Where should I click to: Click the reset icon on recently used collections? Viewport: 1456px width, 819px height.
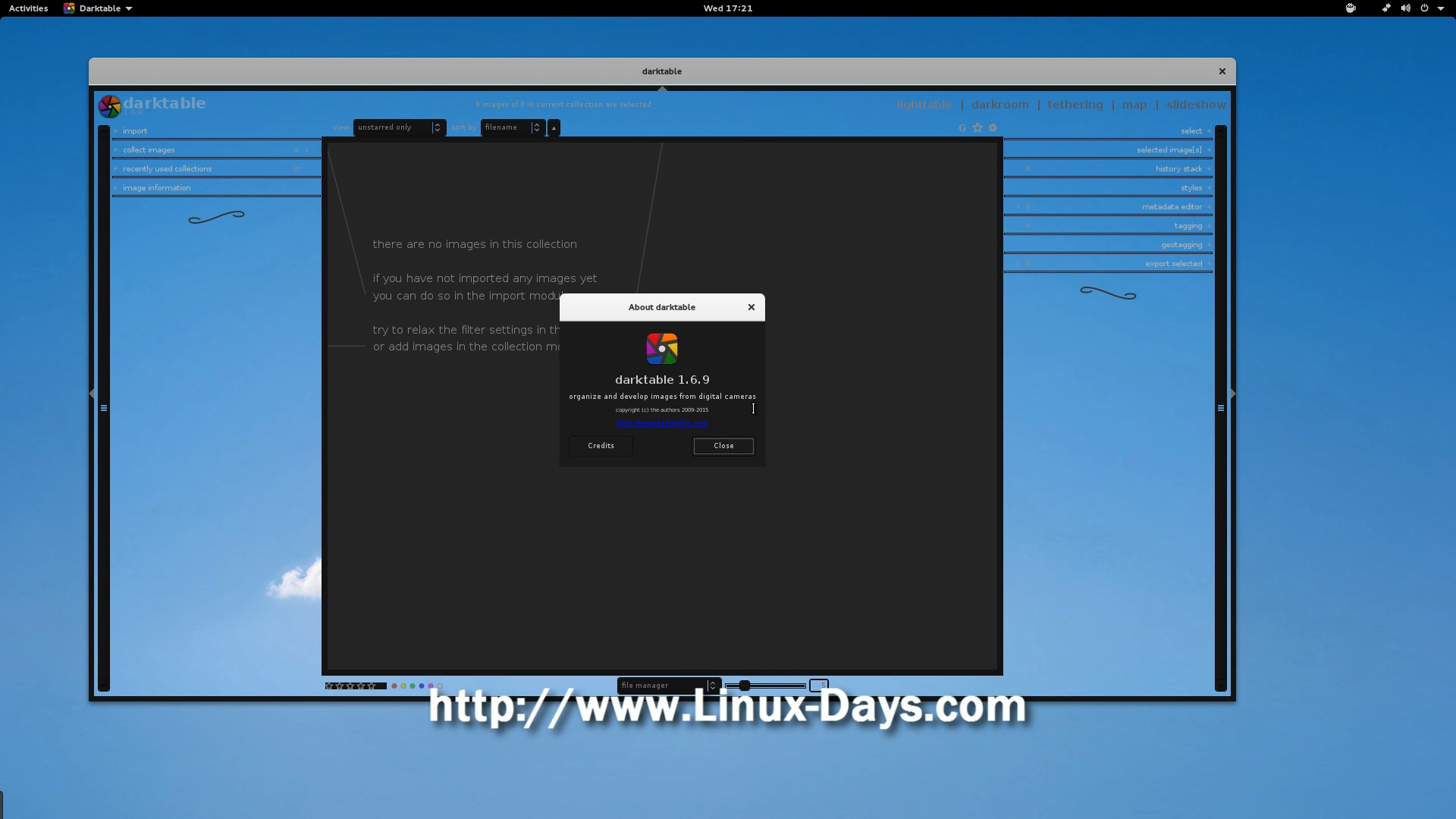[297, 169]
